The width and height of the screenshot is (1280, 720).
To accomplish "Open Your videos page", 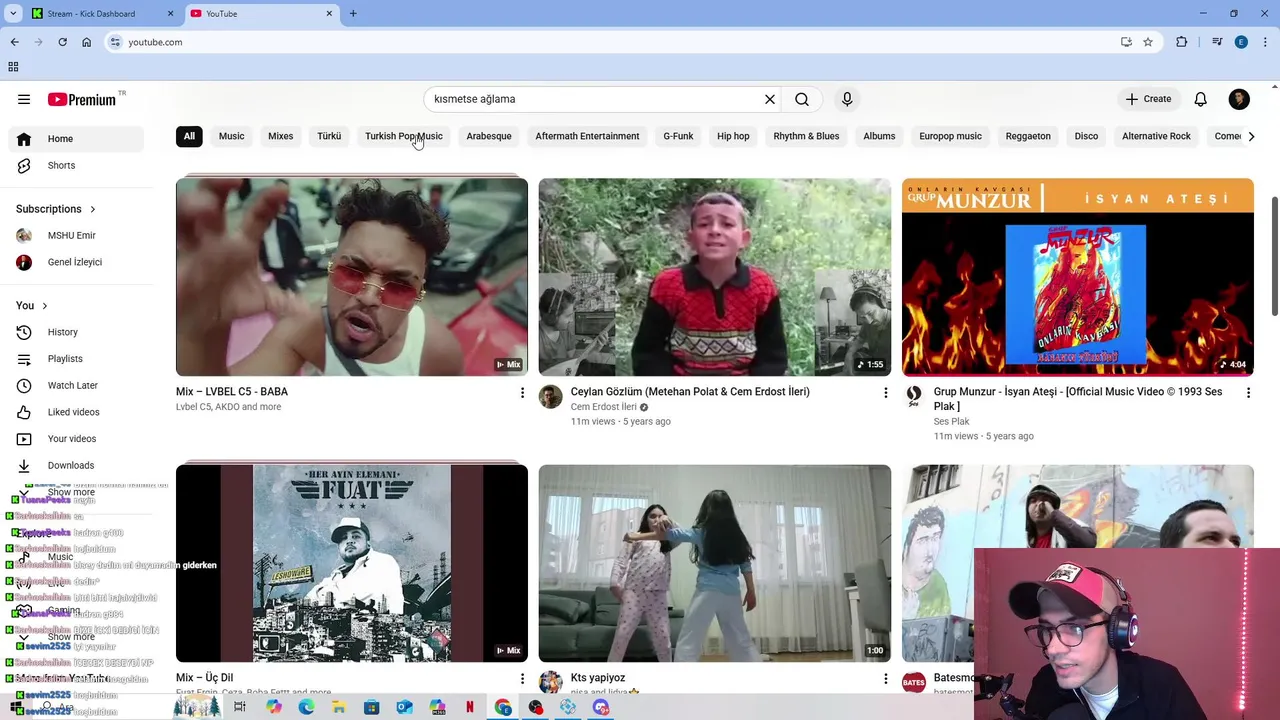I will coord(76,439).
